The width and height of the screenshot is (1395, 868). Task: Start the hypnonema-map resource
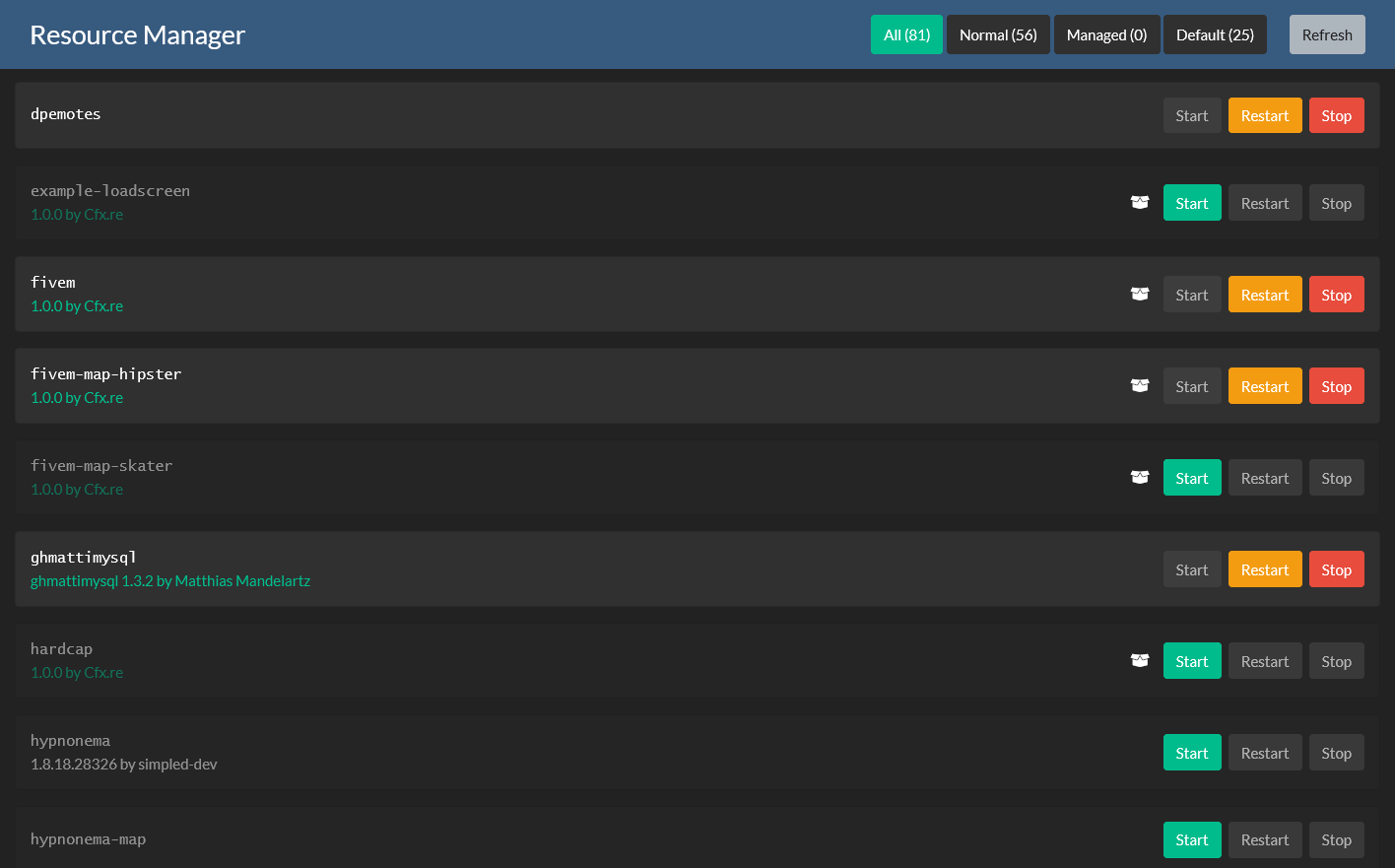coord(1192,839)
